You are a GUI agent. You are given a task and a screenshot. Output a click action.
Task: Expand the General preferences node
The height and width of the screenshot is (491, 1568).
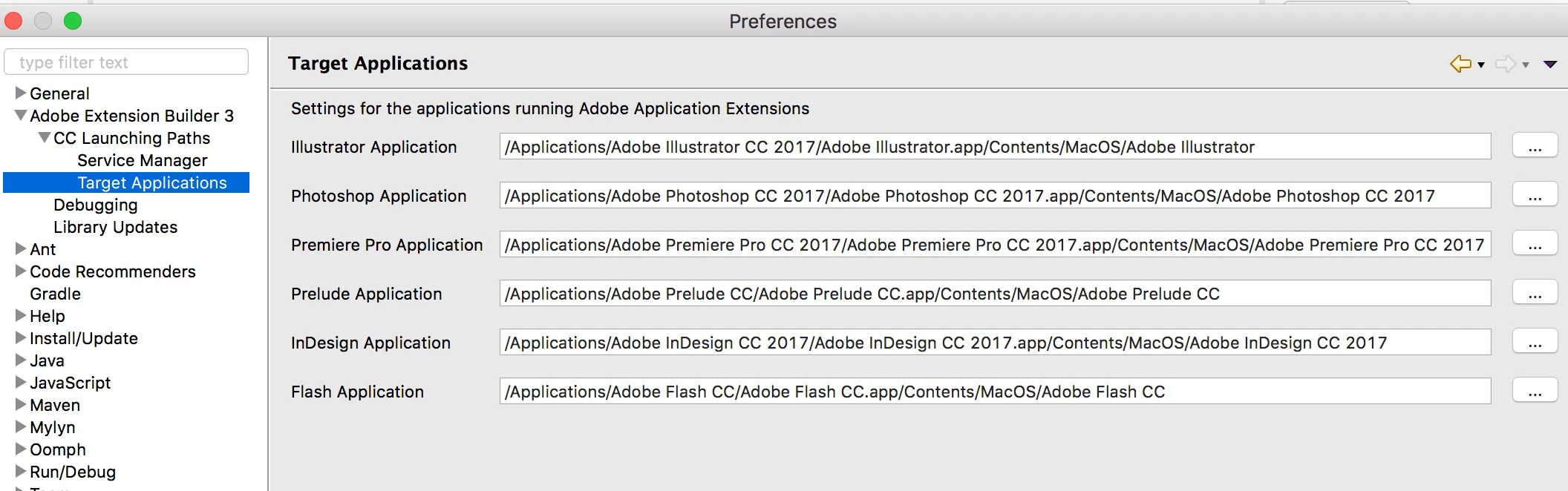point(21,93)
